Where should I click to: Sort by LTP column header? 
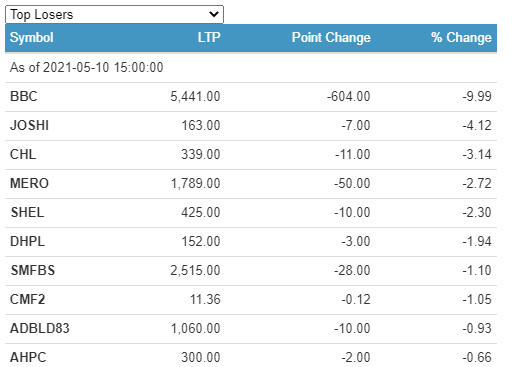(x=209, y=37)
